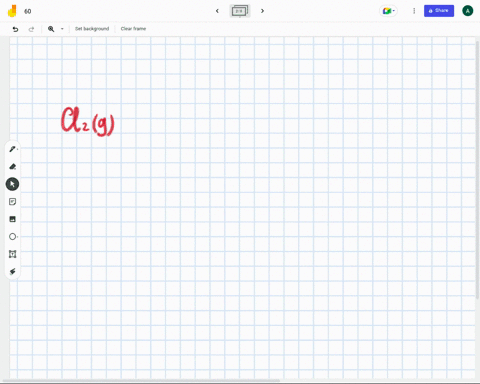The height and width of the screenshot is (384, 480).
Task: Open the frame bar thumbnail
Action: [240, 11]
